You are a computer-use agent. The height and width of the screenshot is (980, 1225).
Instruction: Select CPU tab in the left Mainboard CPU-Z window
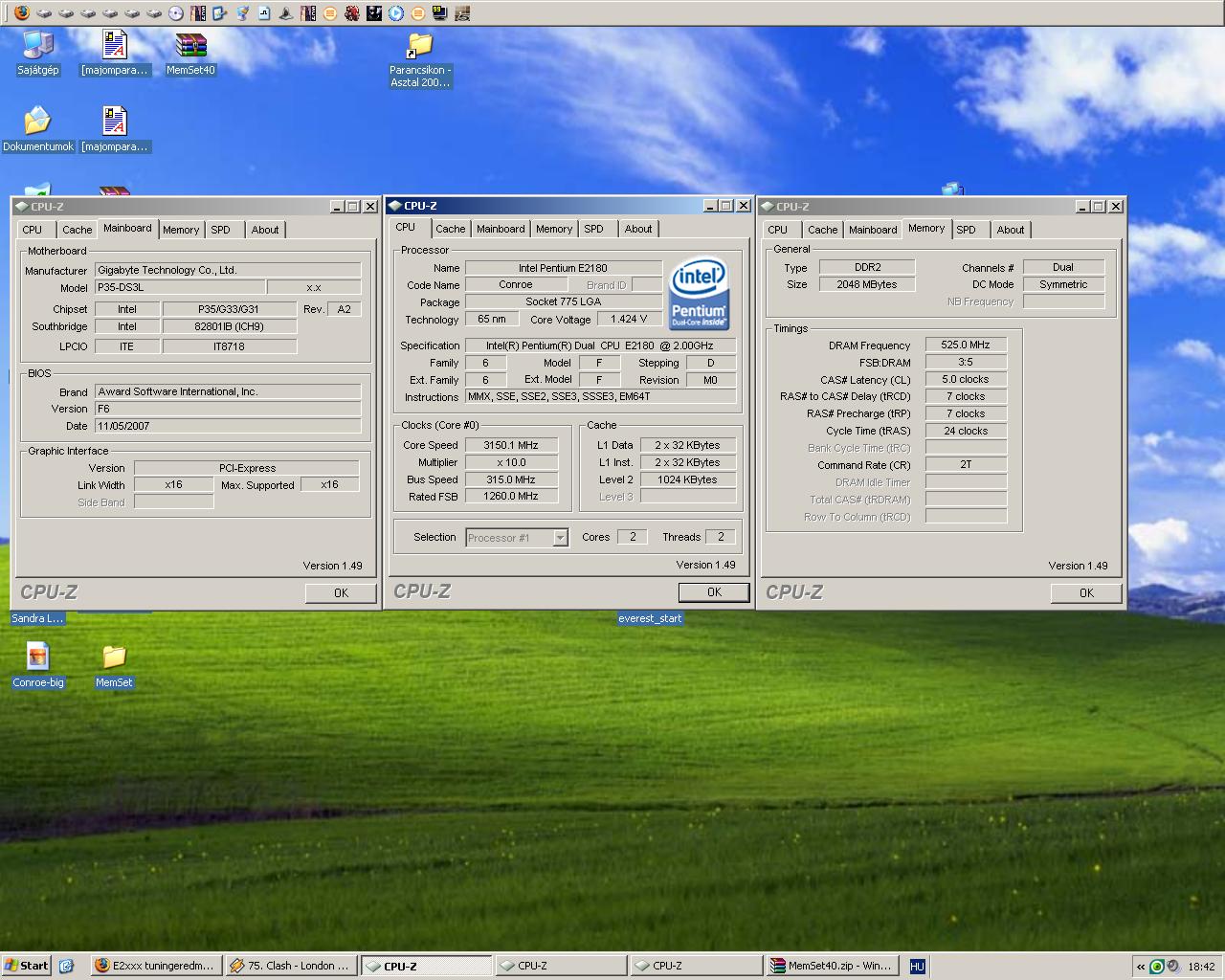tap(33, 230)
